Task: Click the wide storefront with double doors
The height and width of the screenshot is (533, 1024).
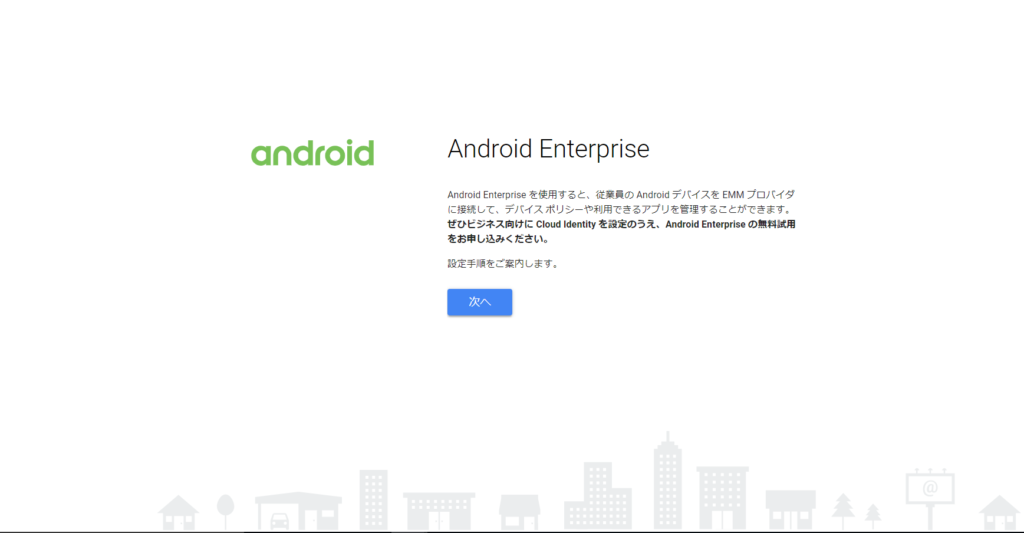Action: click(x=439, y=511)
